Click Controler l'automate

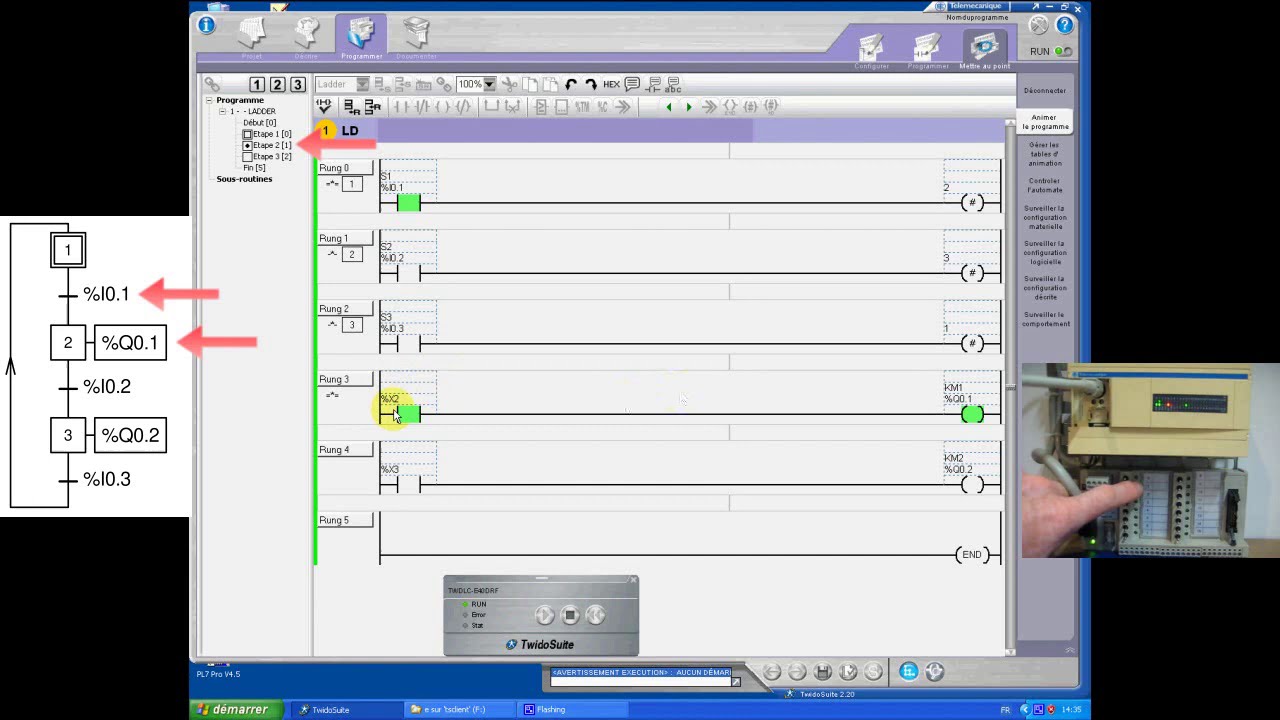(1045, 185)
